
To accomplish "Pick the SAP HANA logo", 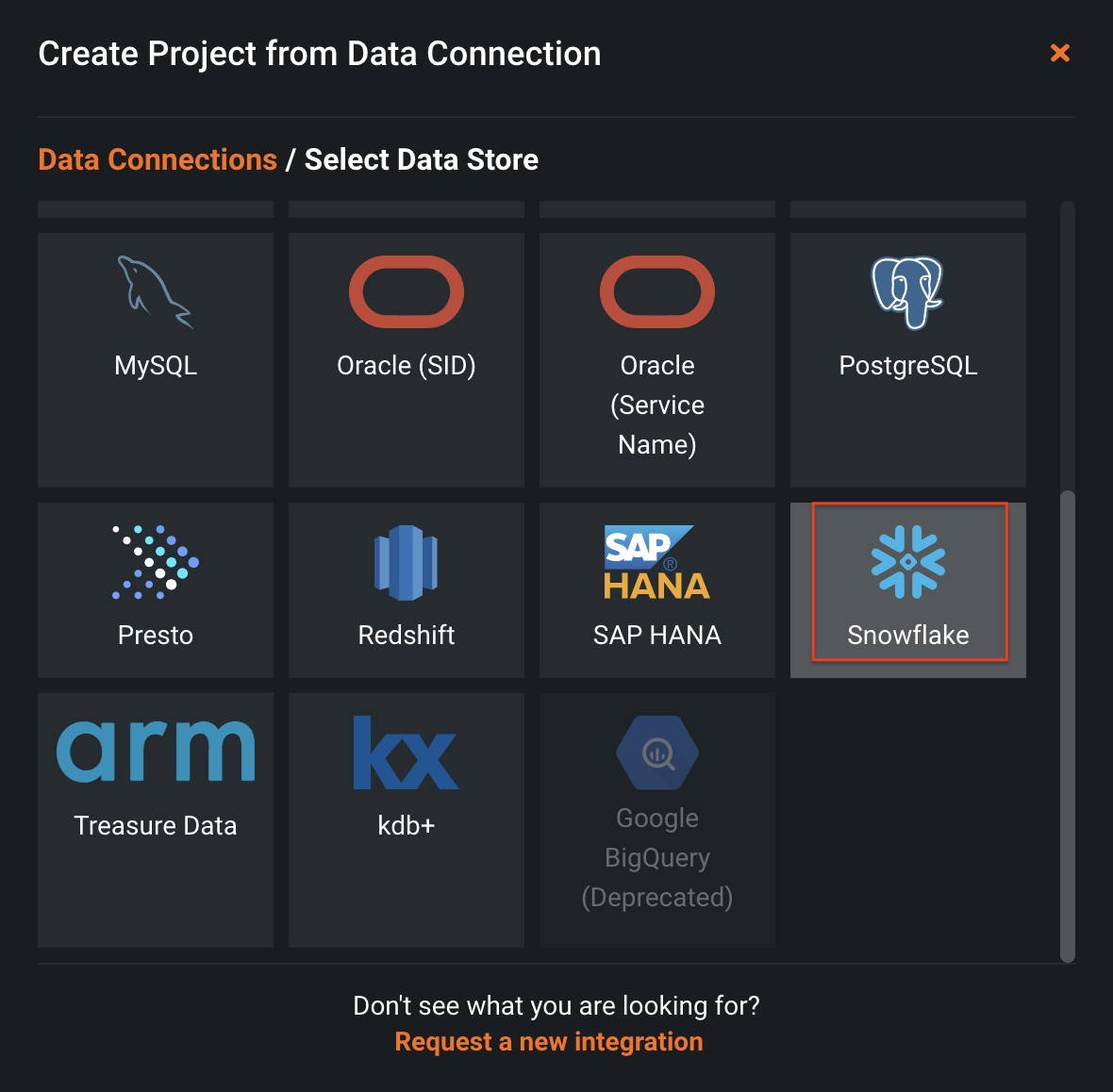I will pyautogui.click(x=656, y=562).
